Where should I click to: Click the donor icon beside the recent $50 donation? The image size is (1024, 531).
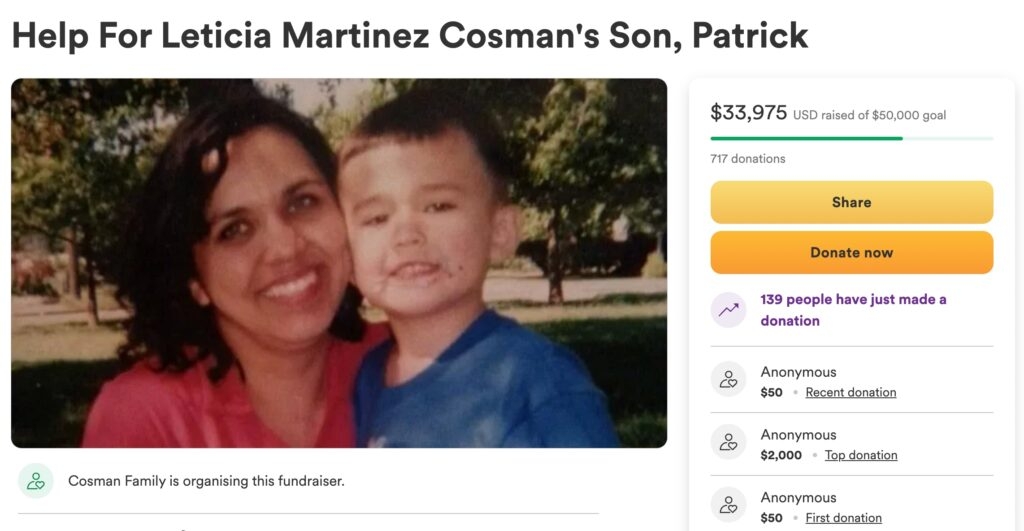(728, 379)
